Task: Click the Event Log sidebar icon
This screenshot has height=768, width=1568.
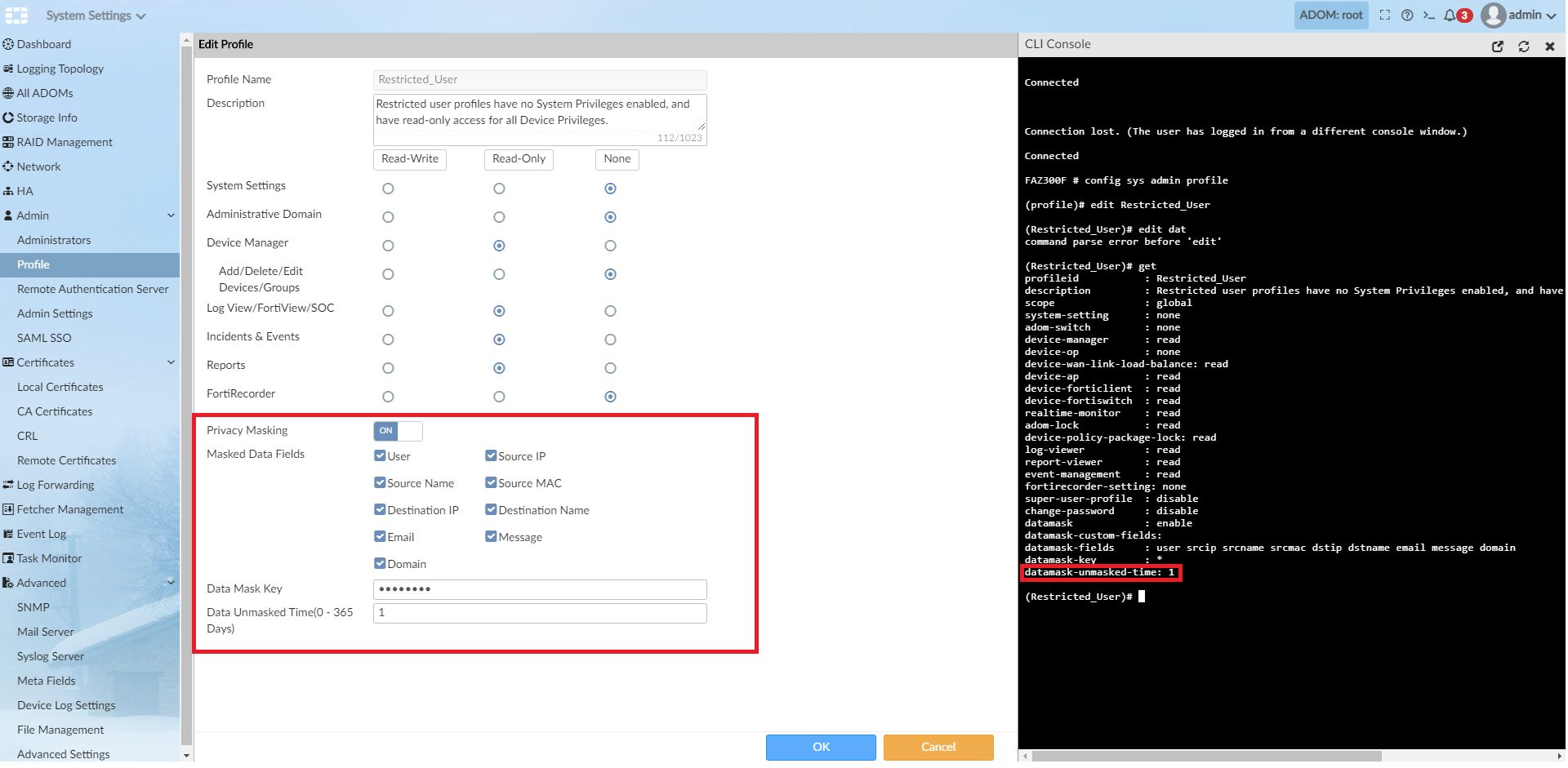Action: (x=8, y=534)
